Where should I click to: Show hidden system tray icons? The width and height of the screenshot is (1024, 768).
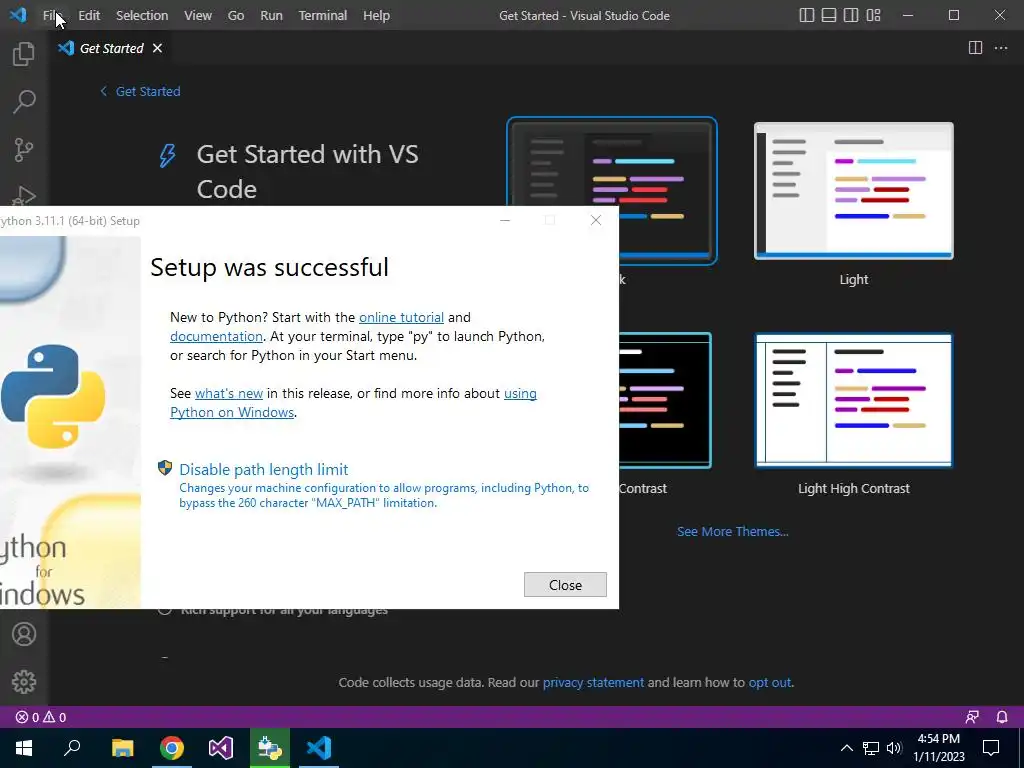point(846,748)
